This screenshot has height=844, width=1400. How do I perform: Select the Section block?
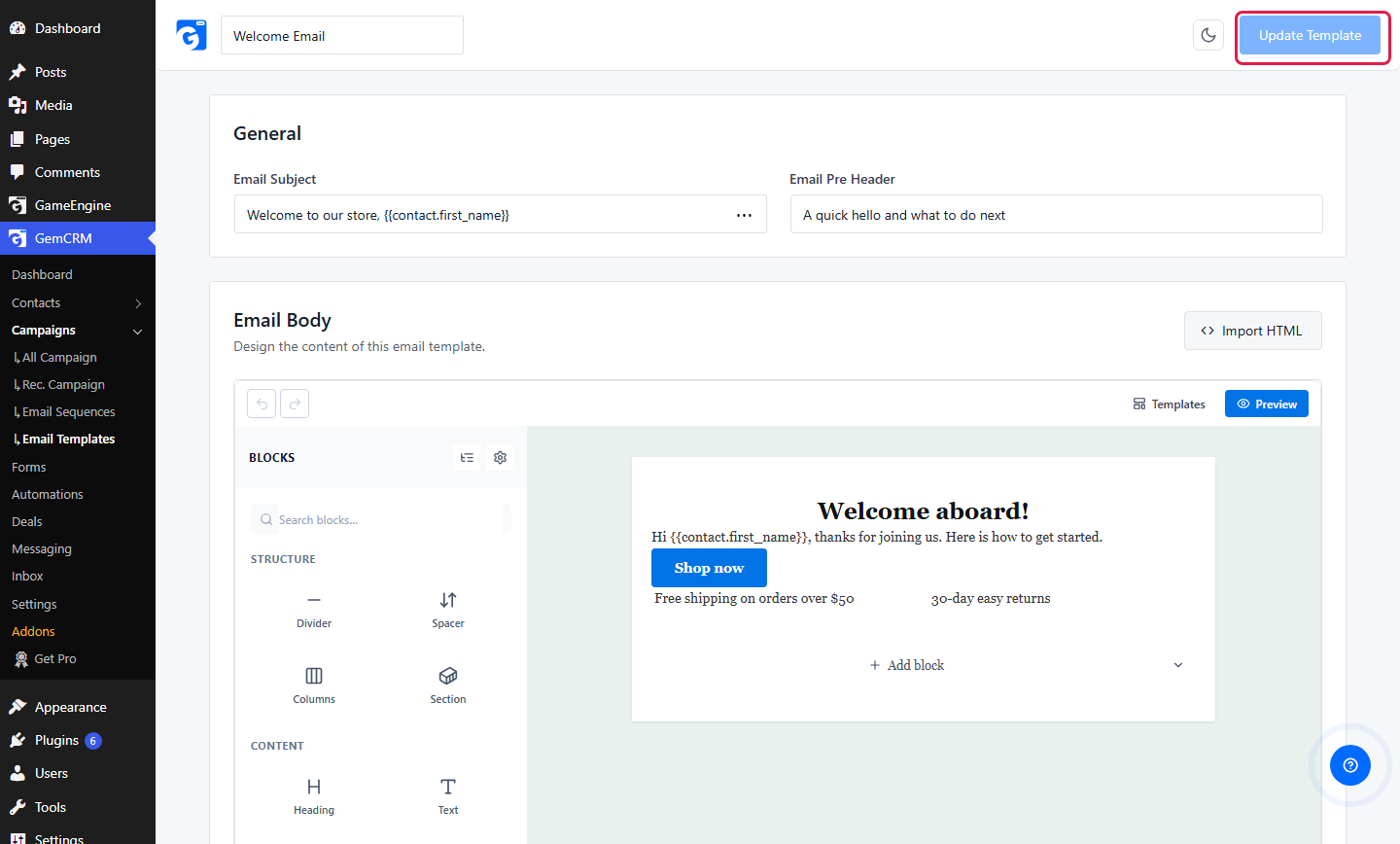tap(448, 686)
